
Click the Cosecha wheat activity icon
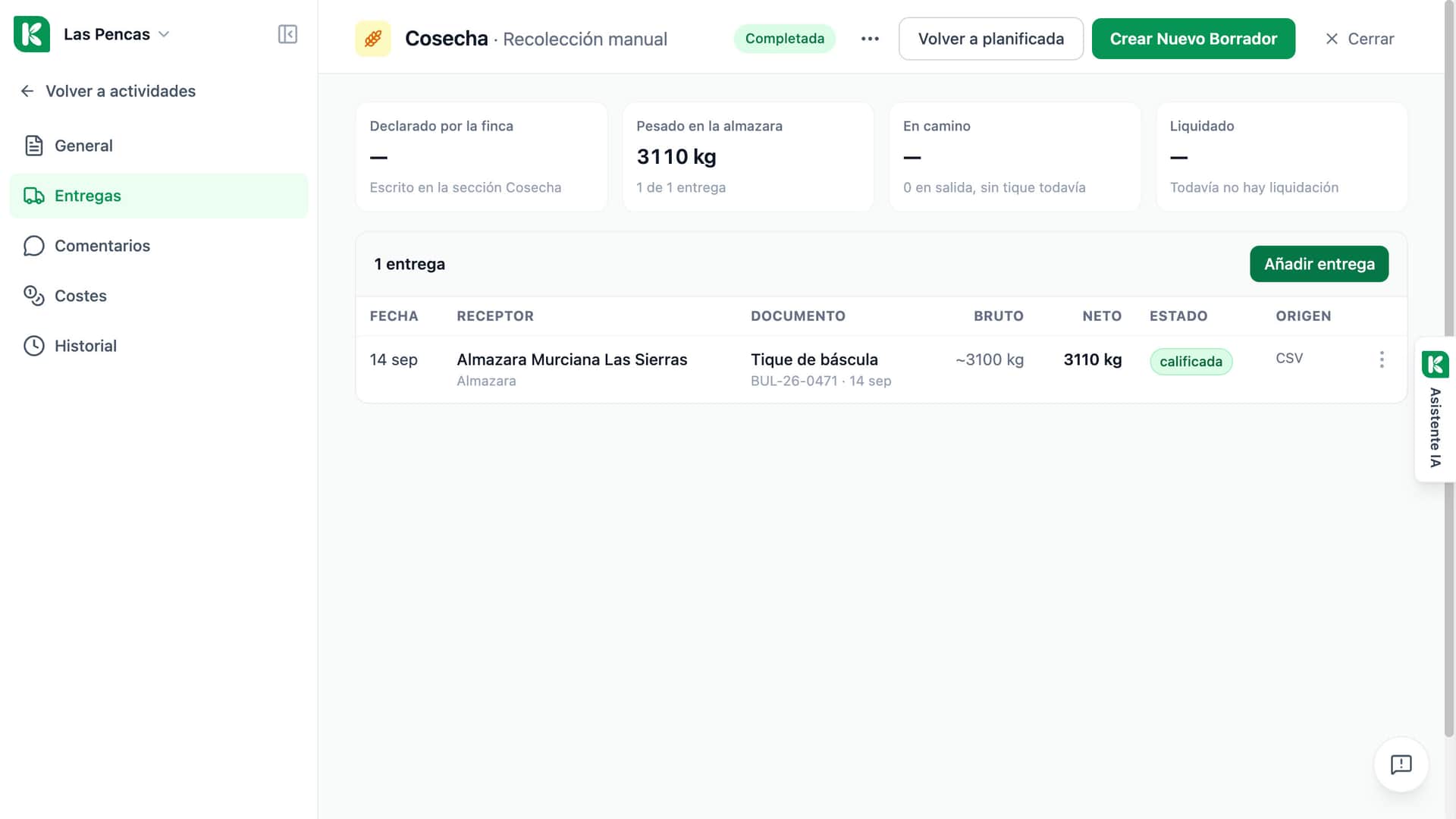tap(373, 39)
